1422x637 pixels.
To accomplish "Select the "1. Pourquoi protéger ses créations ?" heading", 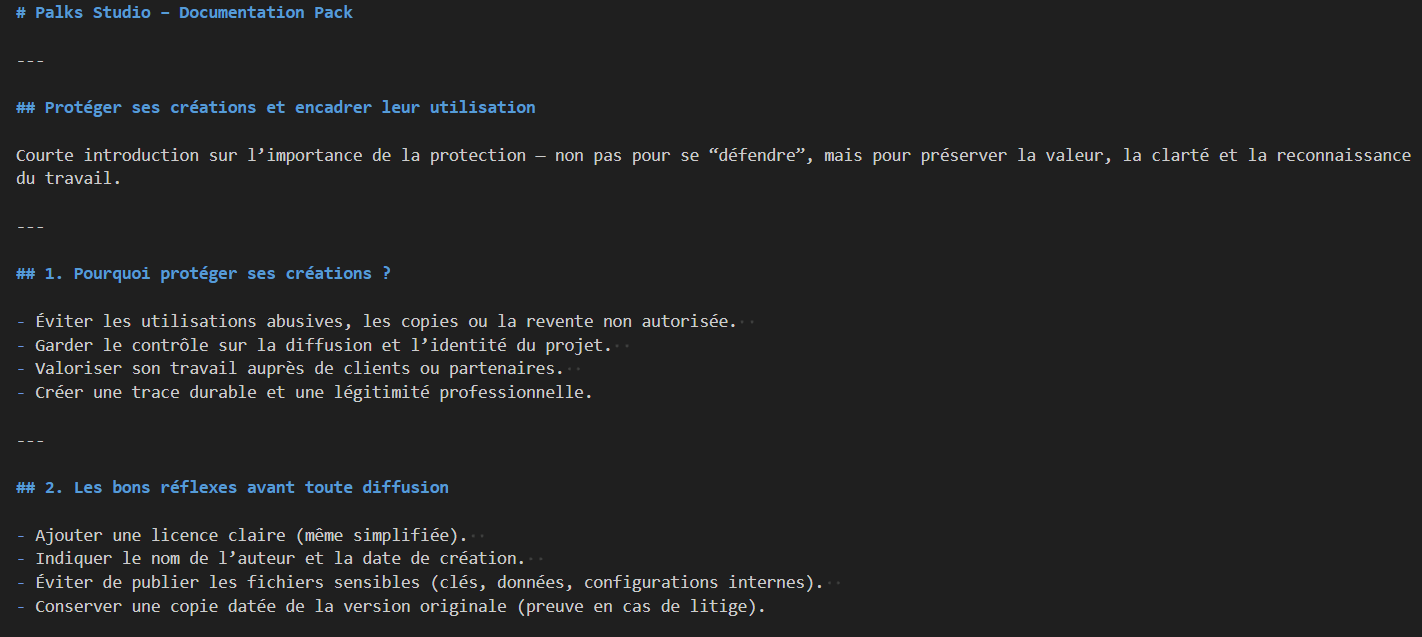I will point(232,273).
